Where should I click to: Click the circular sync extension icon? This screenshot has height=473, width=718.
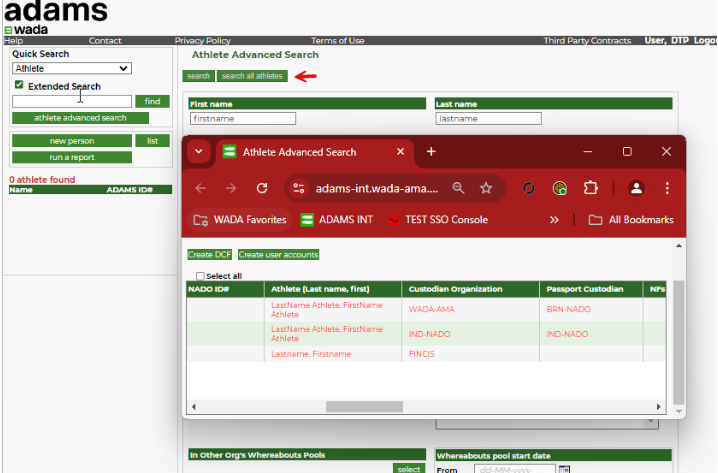pos(529,188)
